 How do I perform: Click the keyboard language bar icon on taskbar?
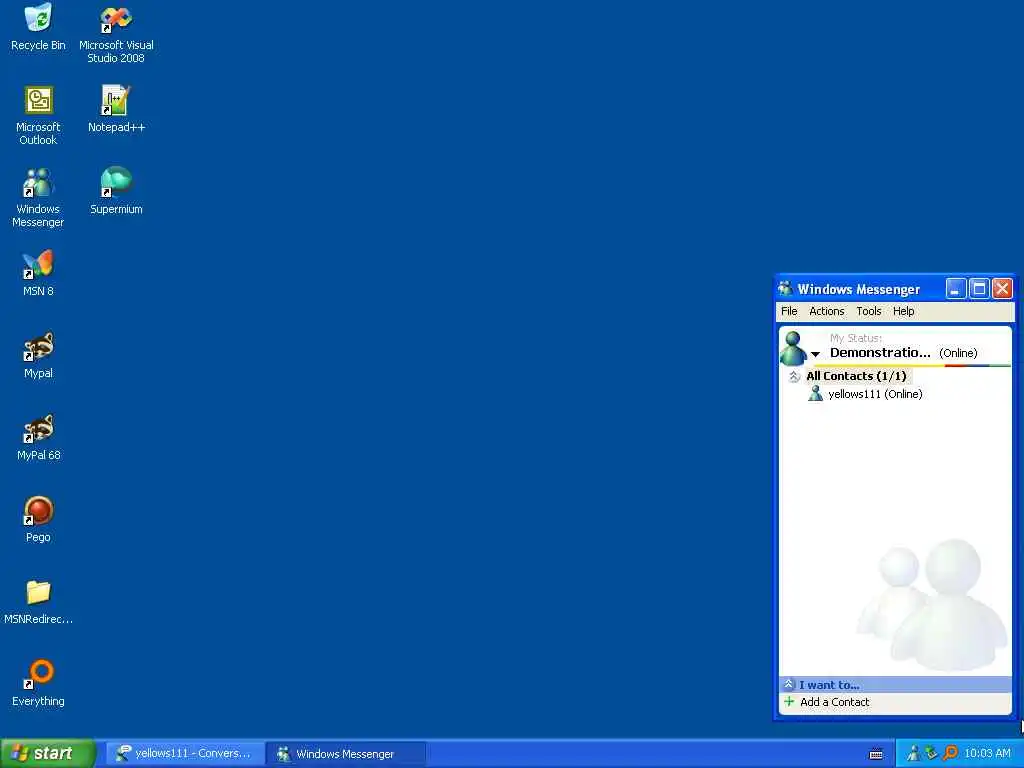pyautogui.click(x=876, y=754)
